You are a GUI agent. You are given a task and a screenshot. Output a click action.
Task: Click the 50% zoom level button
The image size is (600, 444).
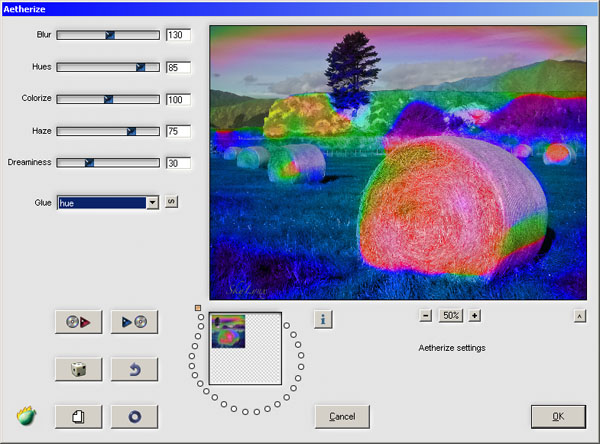[x=450, y=315]
